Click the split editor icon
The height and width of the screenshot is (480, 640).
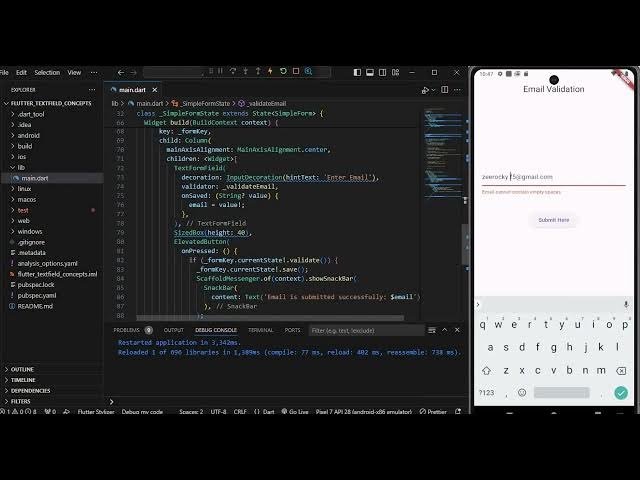click(x=444, y=90)
